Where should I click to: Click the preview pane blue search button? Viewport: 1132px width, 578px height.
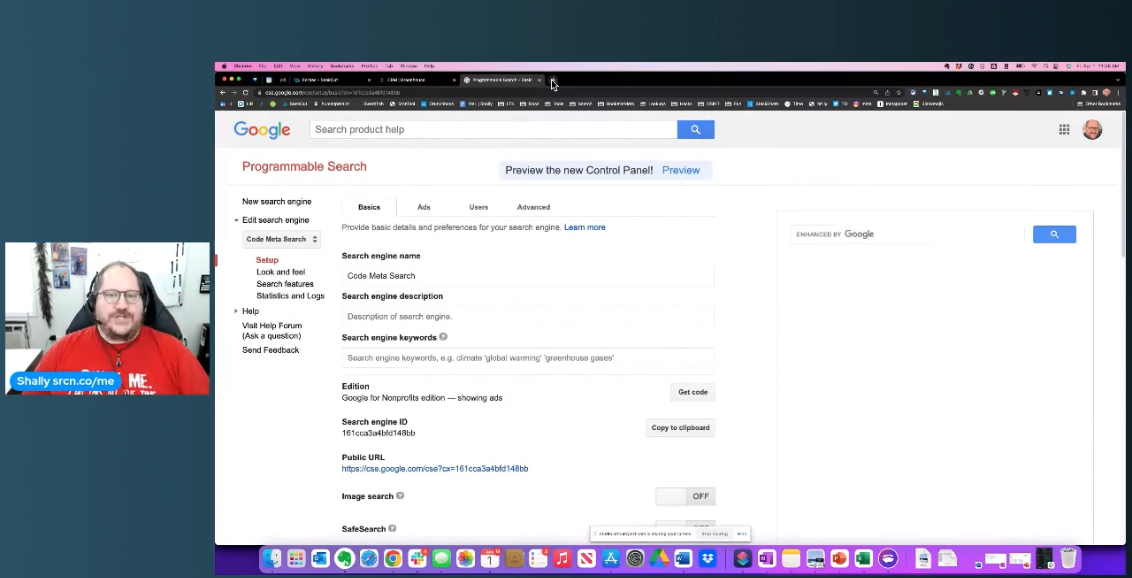click(1054, 235)
